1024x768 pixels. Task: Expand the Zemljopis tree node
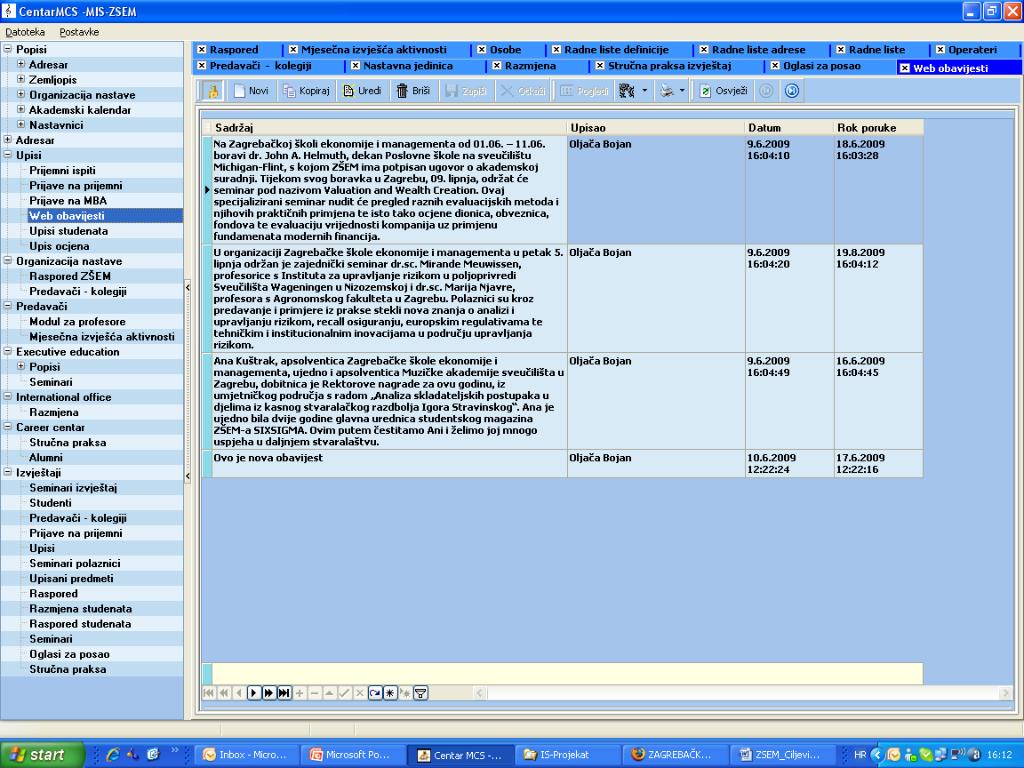click(x=21, y=79)
